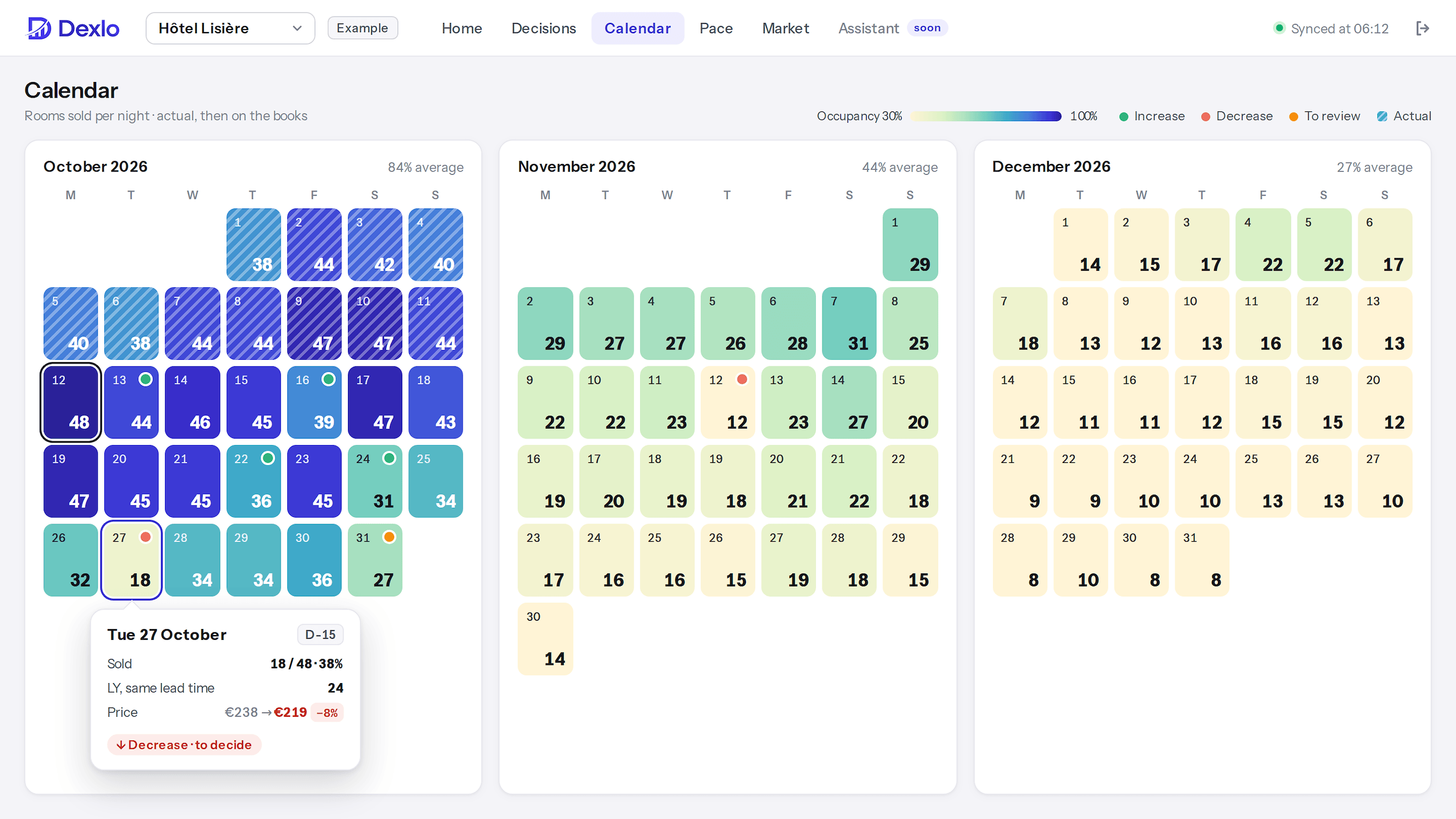Click the logout icon at top right
Screen dimensions: 1456x819
pyautogui.click(x=1423, y=28)
